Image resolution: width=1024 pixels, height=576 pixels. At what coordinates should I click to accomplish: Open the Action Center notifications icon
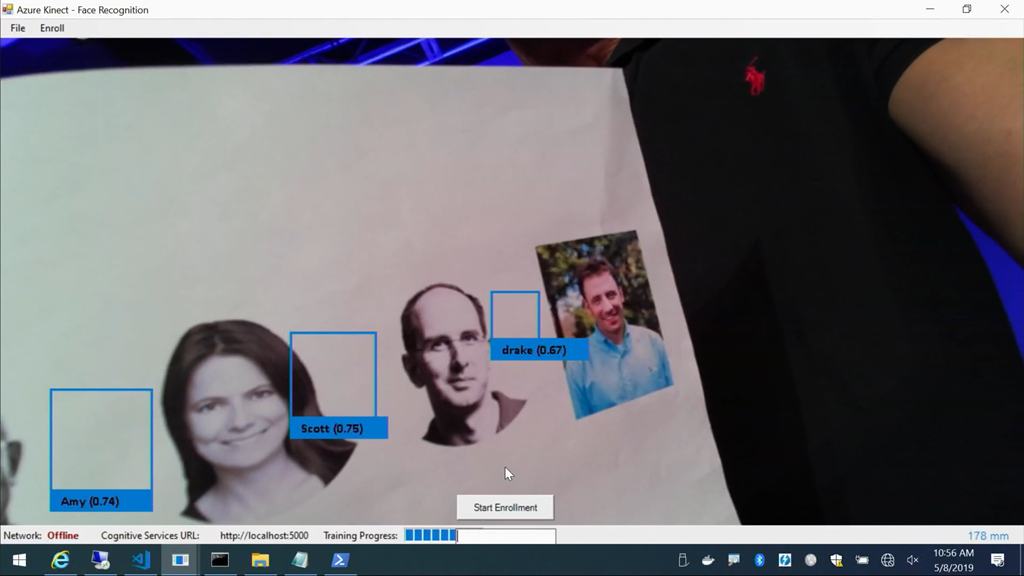tap(998, 560)
